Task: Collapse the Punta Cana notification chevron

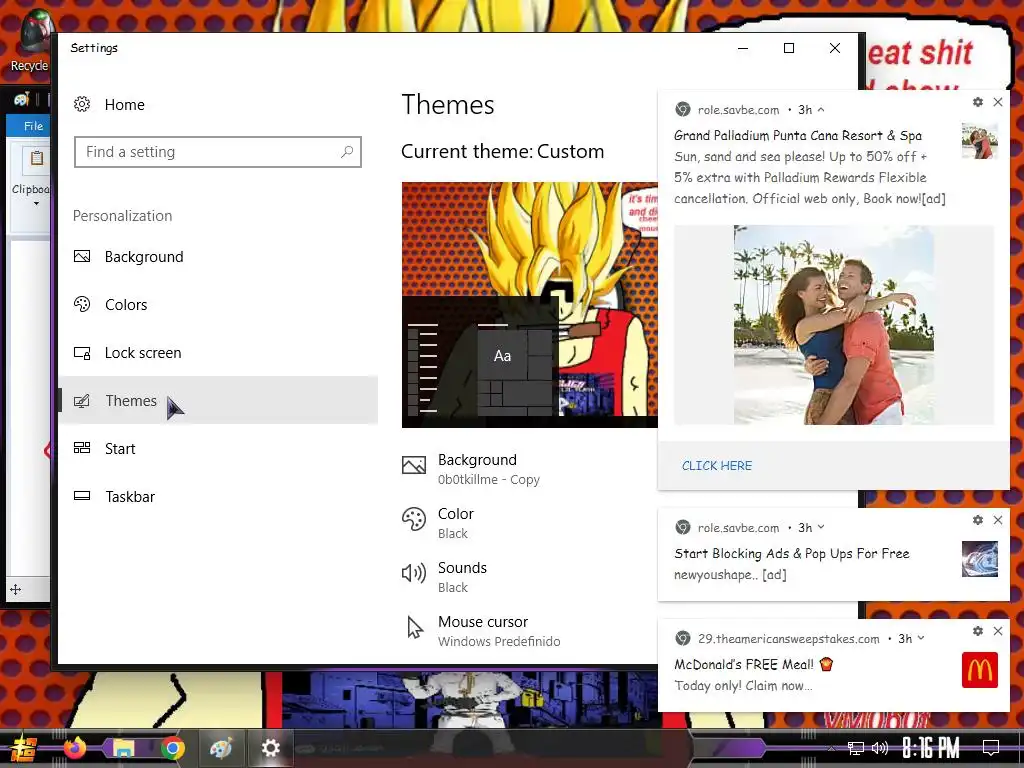Action: pos(821,110)
